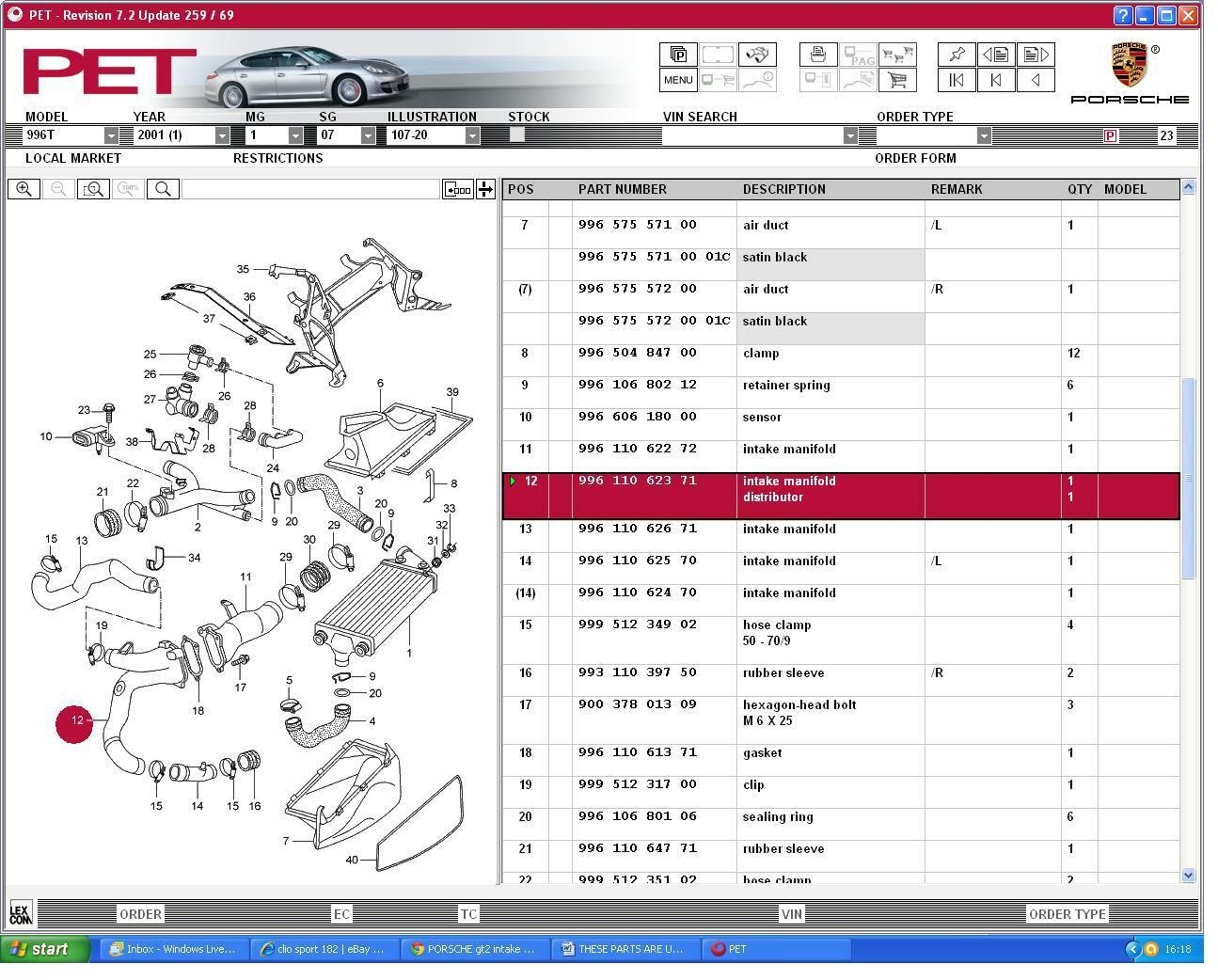Click the small red P indicator icon
Image resolution: width=1218 pixels, height=980 pixels.
(1110, 135)
